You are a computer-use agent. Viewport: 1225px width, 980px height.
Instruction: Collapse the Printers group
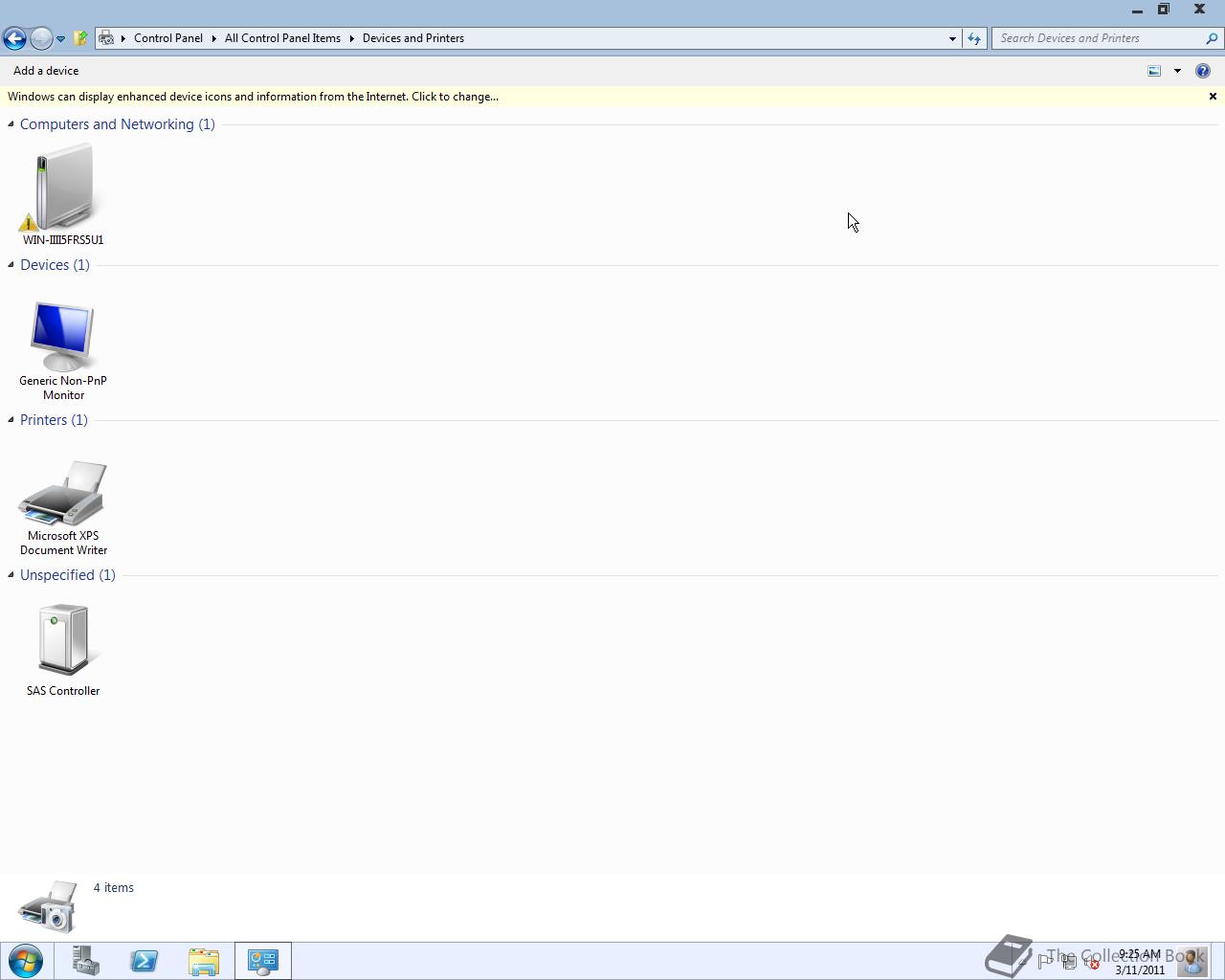click(11, 419)
